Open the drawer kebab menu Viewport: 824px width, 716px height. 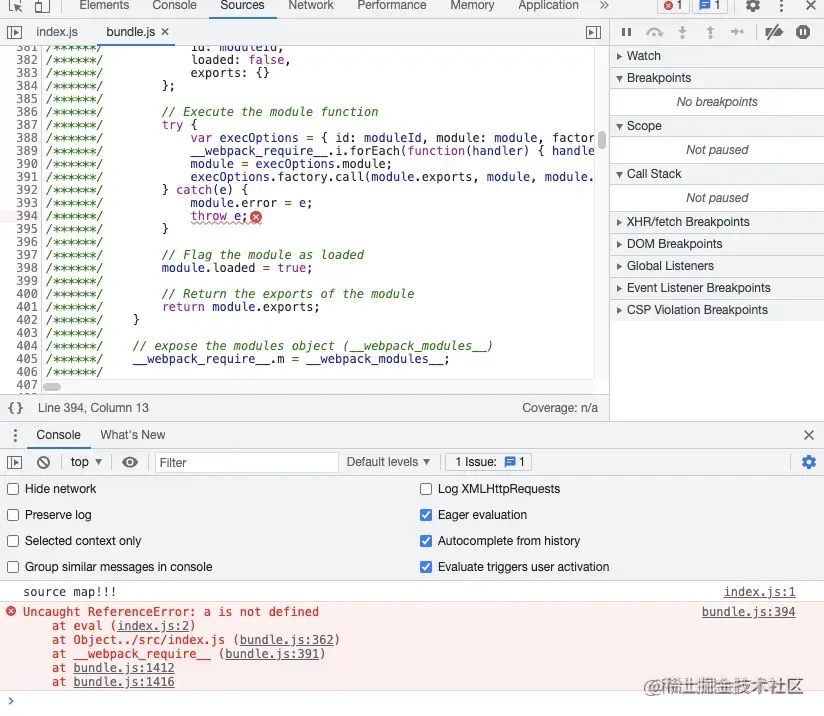(15, 435)
